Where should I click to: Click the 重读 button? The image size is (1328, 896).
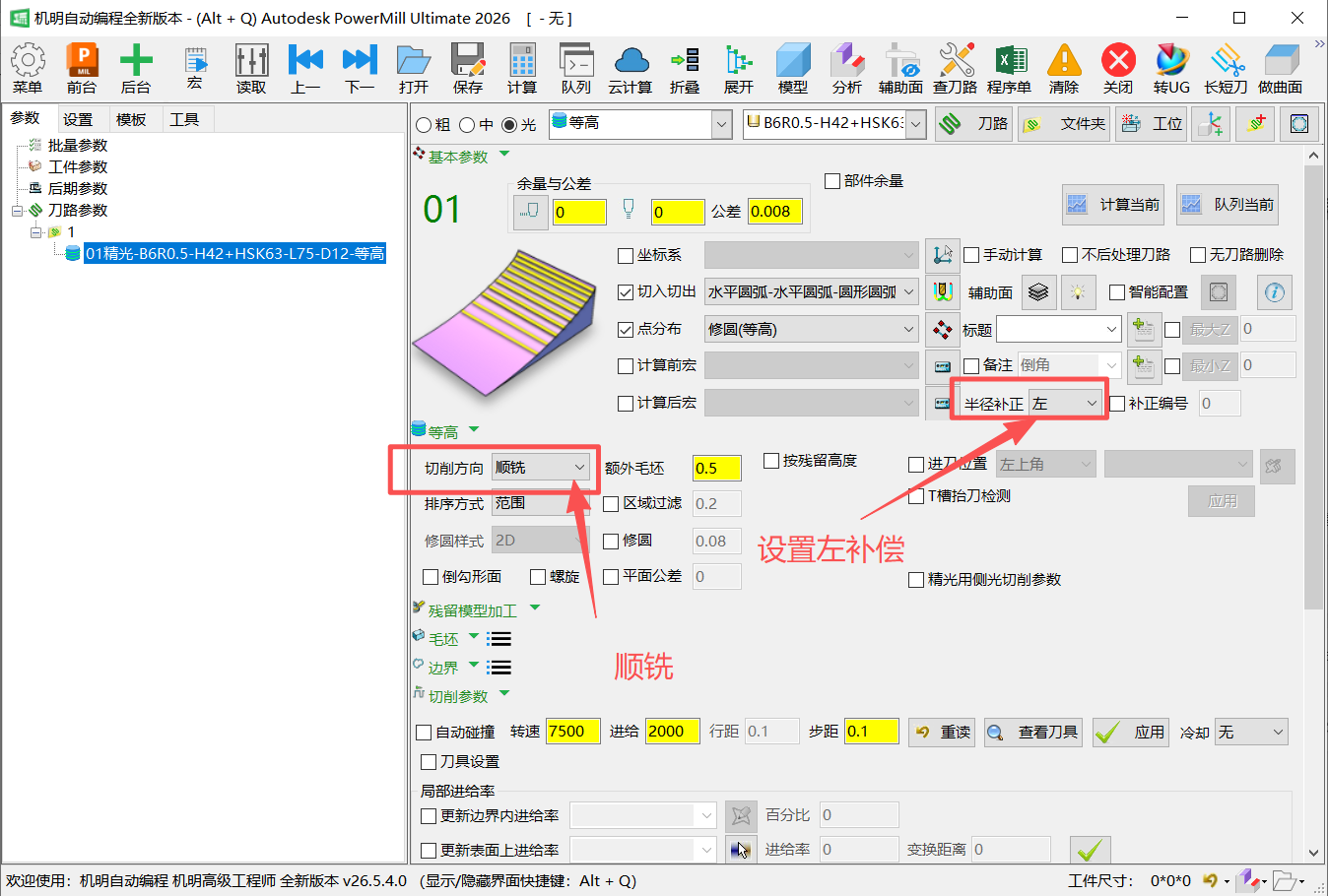coord(942,733)
